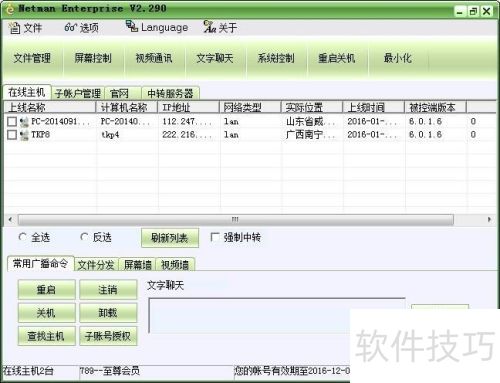Viewport: 500px width, 383px height.
Task: Select the 广西南宁 location cell
Action: coord(311,135)
